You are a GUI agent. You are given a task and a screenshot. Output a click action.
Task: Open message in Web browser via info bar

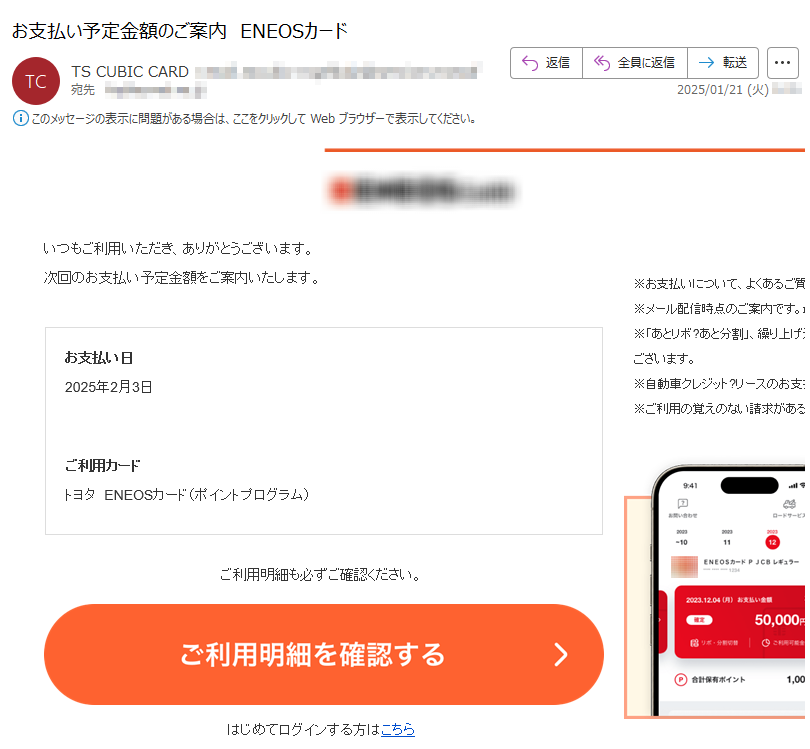(x=253, y=119)
